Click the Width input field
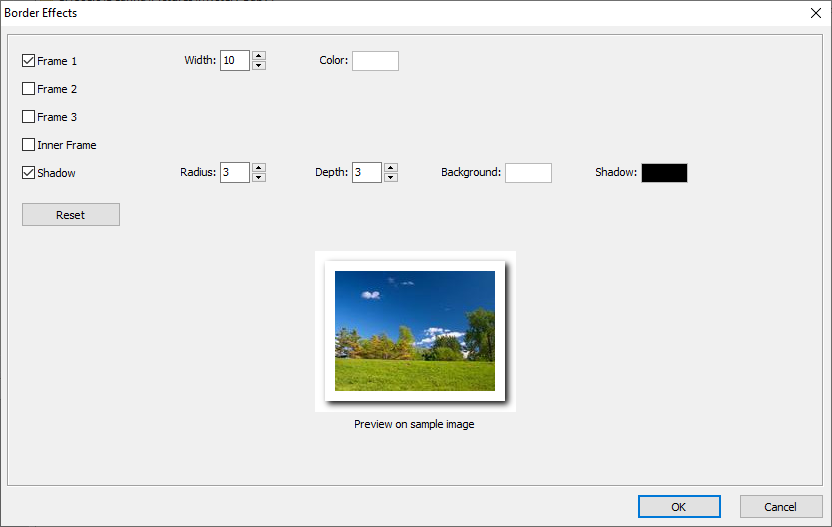Viewport: 832px width, 527px height. [x=235, y=61]
